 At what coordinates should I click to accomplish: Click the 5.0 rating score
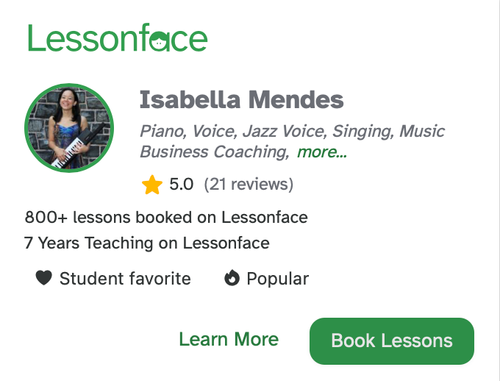point(181,184)
